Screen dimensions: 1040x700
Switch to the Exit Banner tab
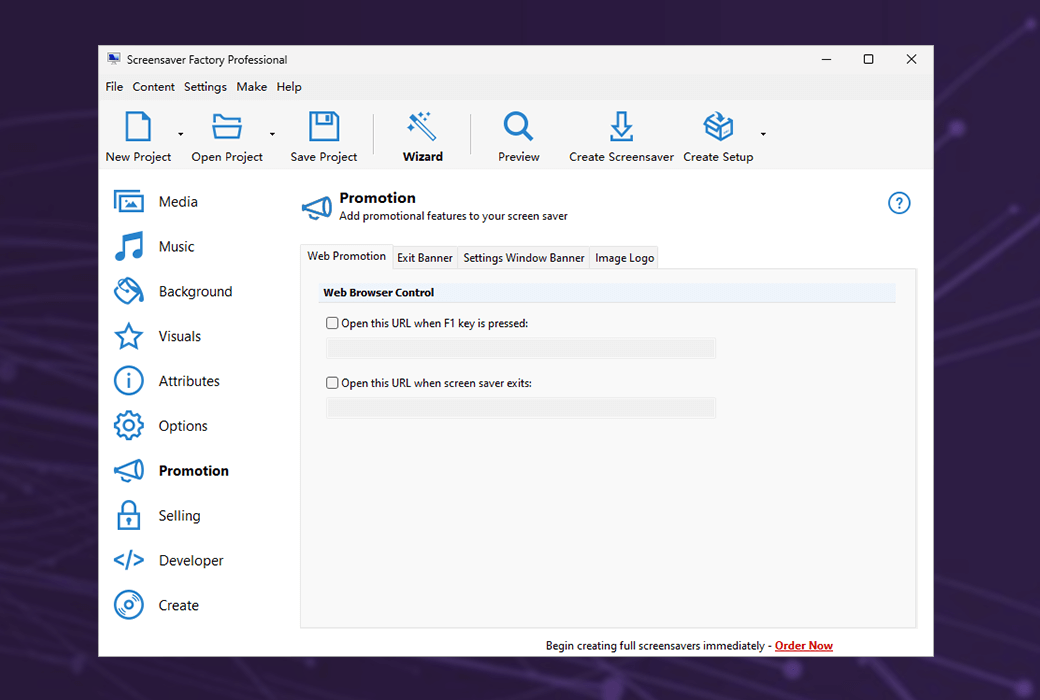tap(424, 257)
